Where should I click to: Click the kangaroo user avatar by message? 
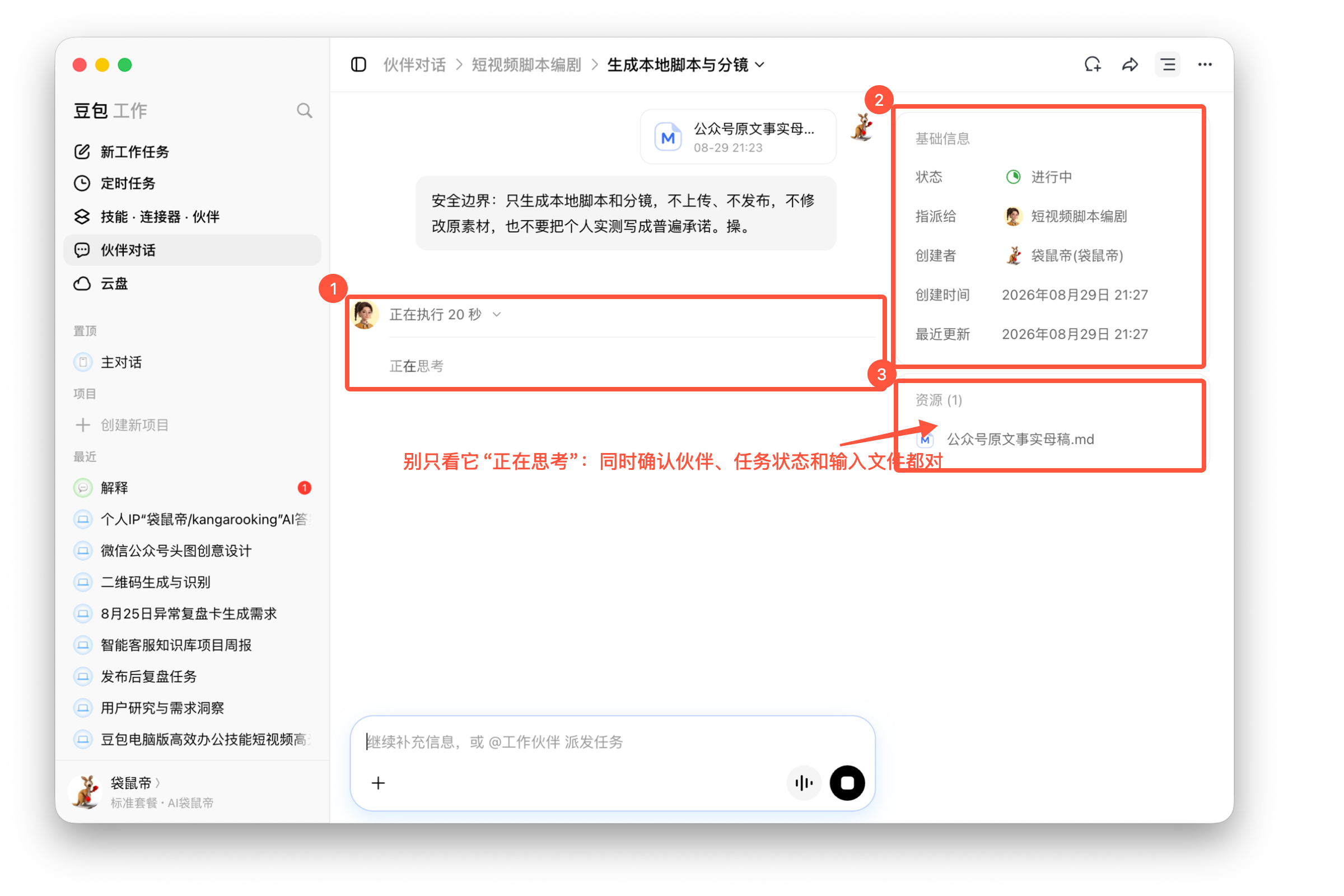(862, 127)
